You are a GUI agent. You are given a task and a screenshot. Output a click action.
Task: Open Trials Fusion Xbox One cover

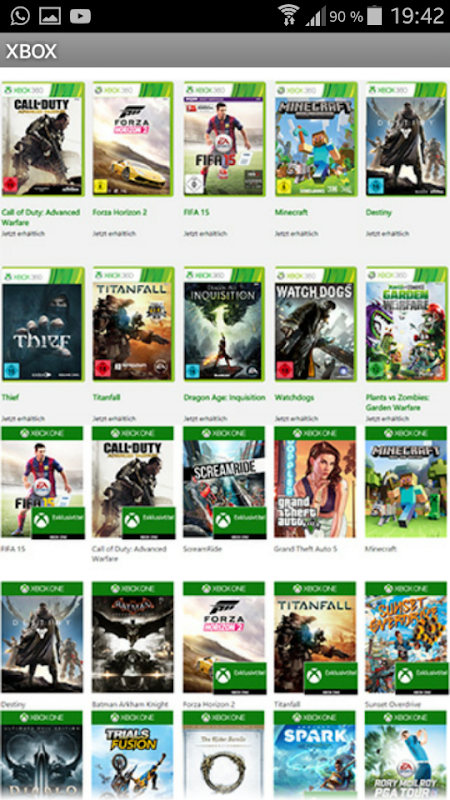pos(133,755)
